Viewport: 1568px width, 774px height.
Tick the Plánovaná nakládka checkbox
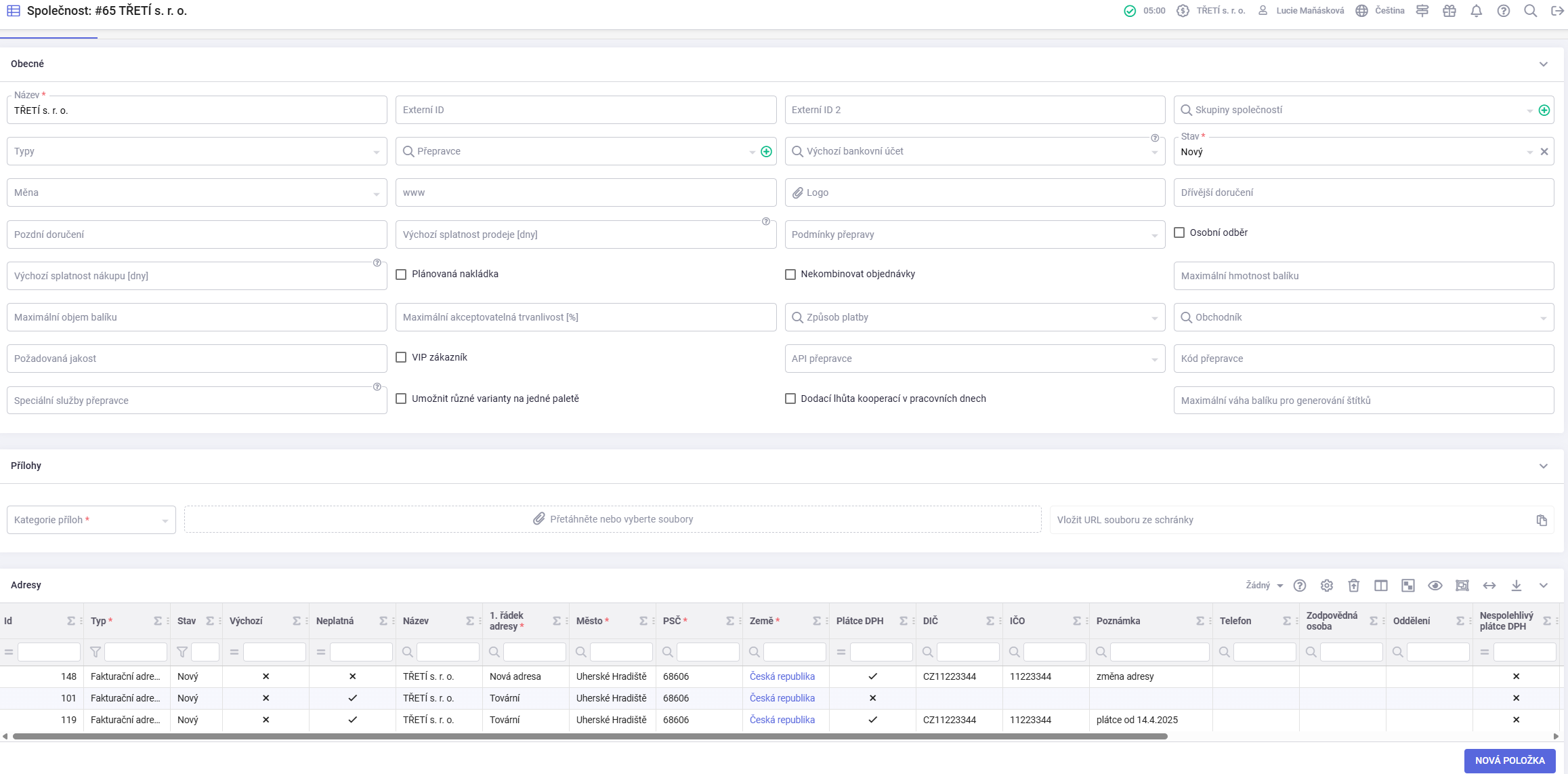point(401,274)
